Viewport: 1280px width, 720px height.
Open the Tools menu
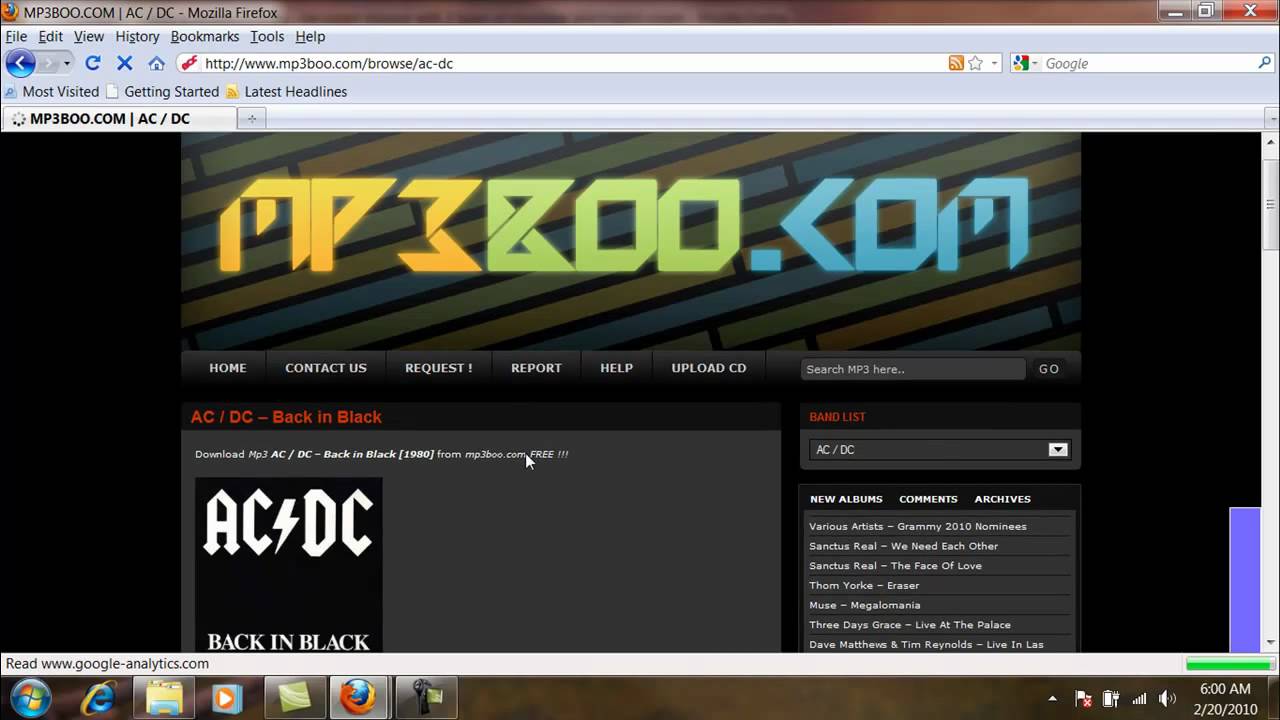point(267,36)
